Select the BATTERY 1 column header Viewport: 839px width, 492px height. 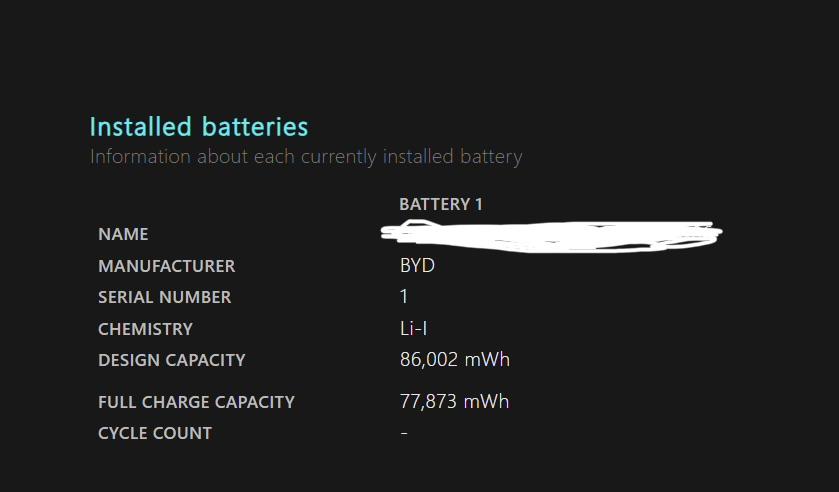pos(441,204)
